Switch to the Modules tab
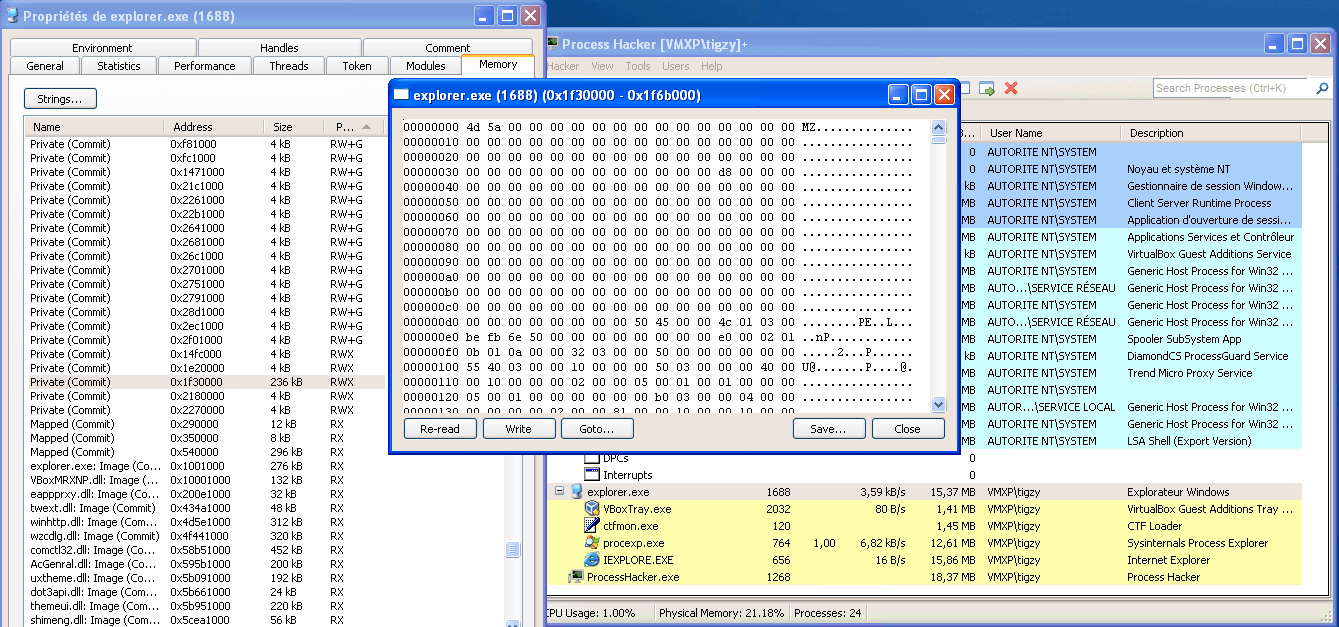This screenshot has width=1339, height=627. 425,66
